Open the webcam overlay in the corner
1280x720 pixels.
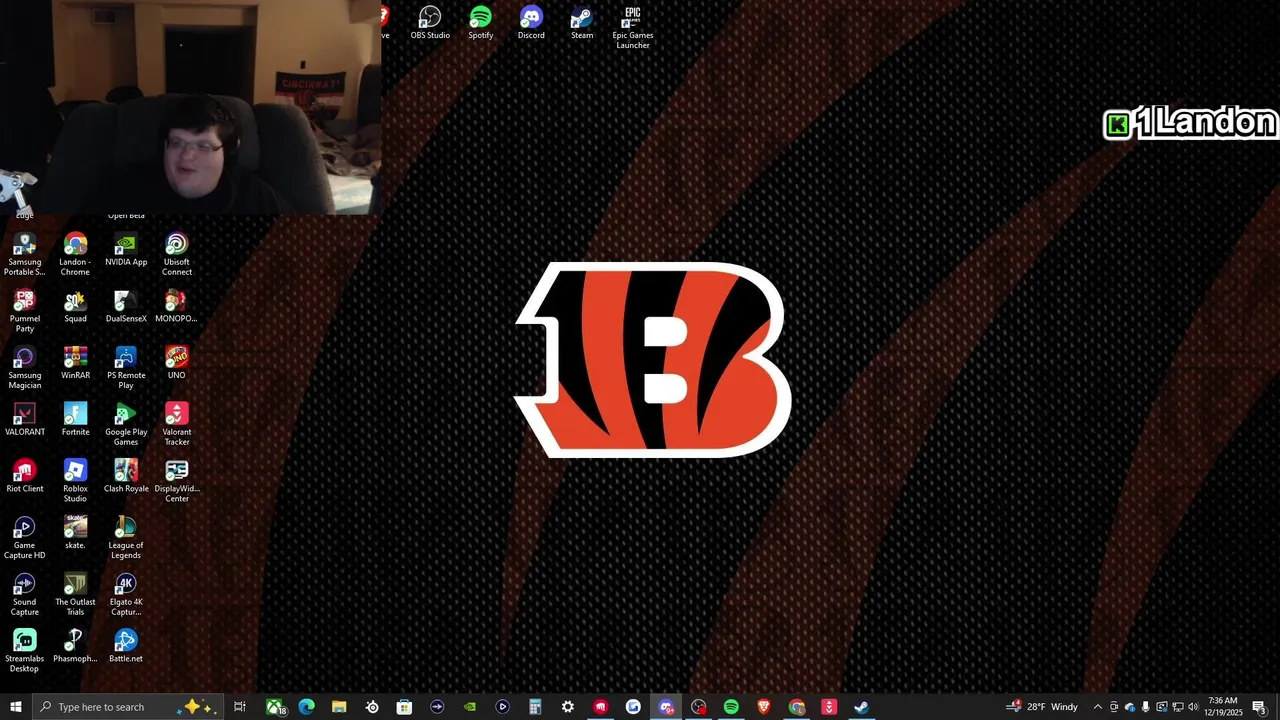190,107
